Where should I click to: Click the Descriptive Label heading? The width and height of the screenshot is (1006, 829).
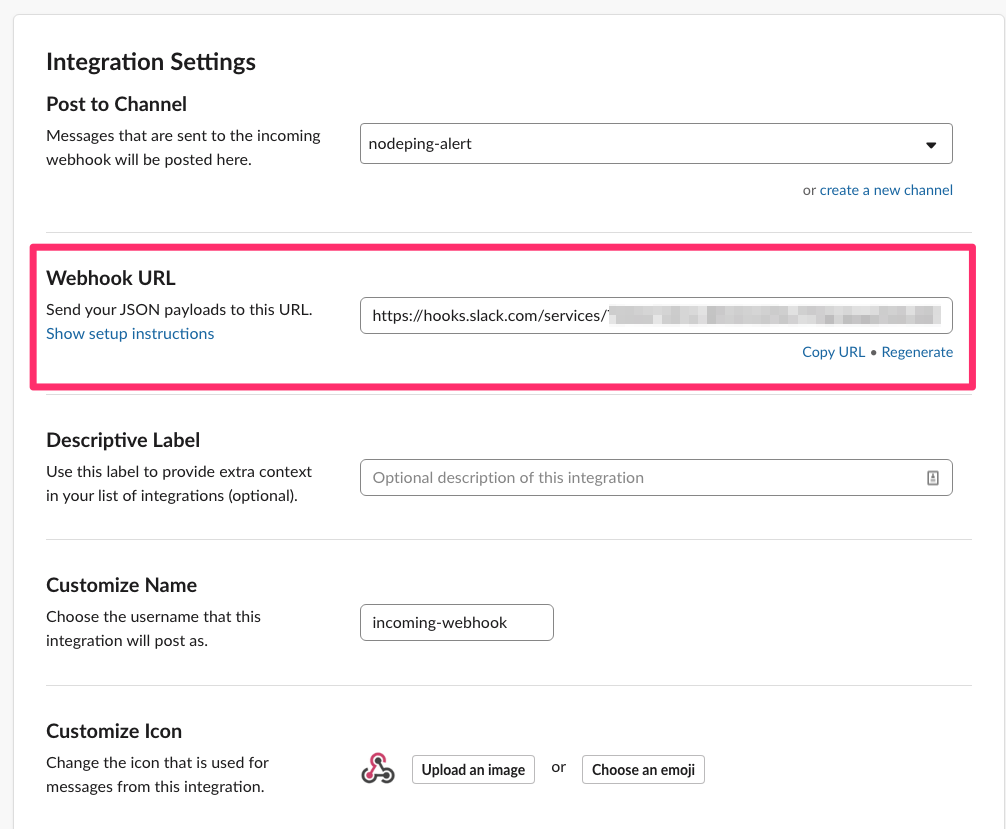pos(123,440)
